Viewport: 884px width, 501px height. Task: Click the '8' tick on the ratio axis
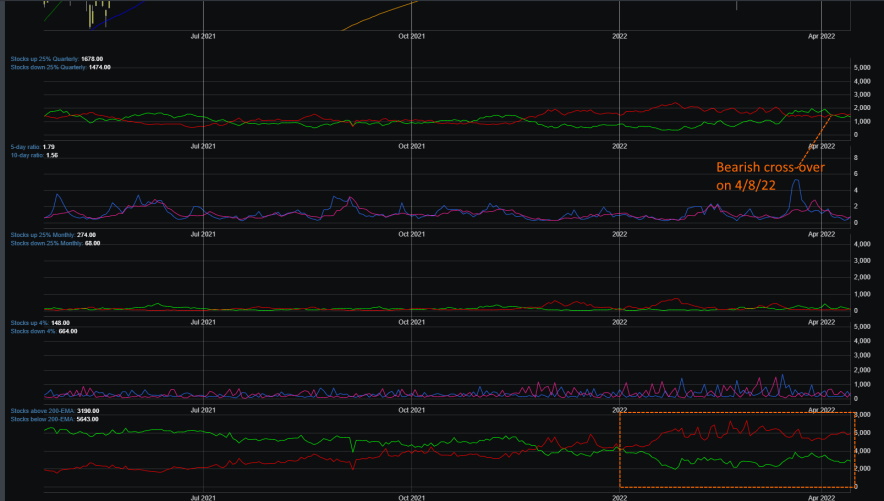point(856,158)
